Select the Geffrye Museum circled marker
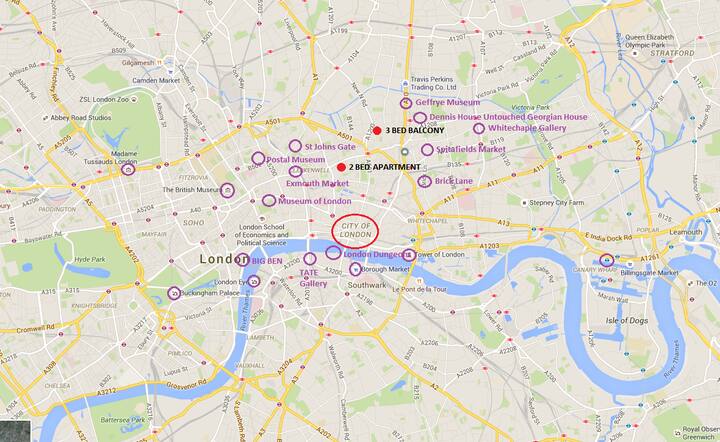This screenshot has width=720, height=442. [x=405, y=103]
